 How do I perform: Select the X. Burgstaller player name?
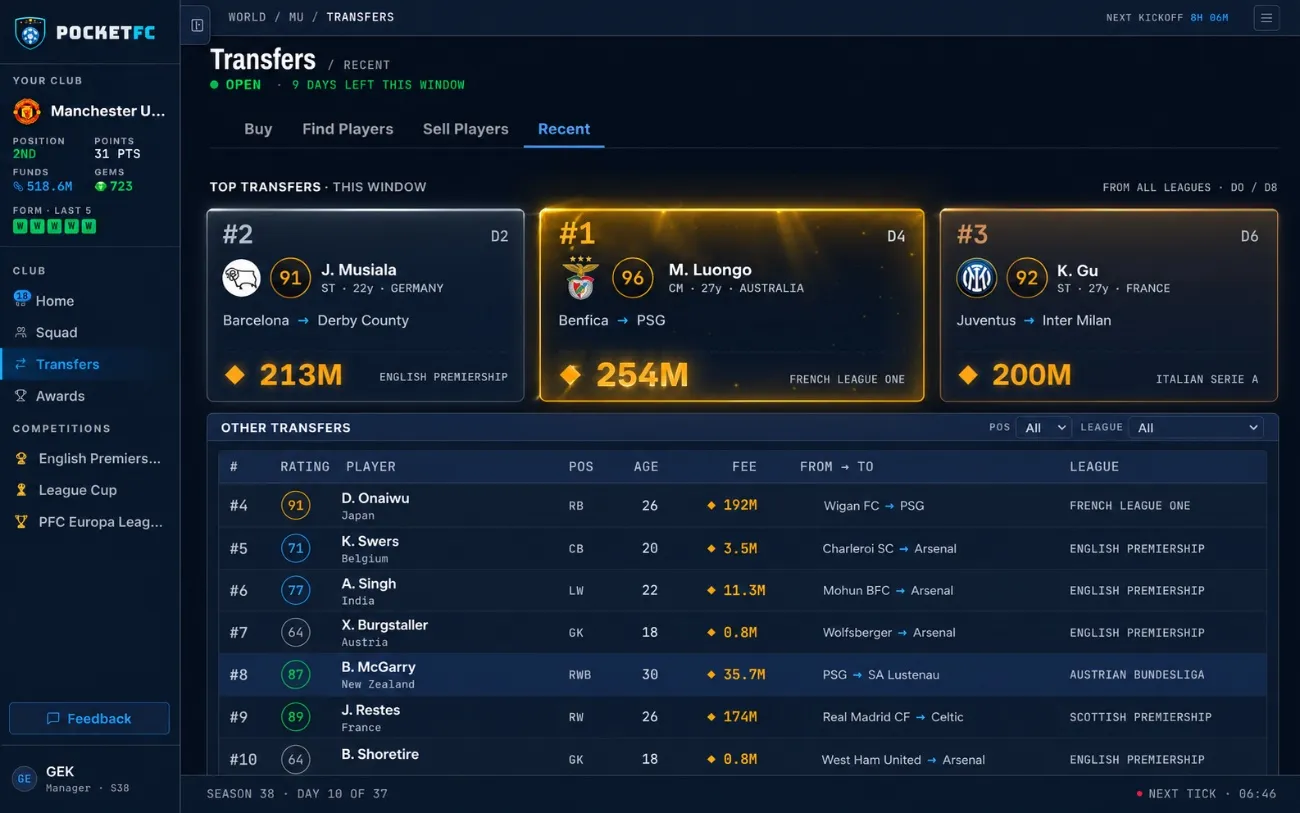point(385,625)
